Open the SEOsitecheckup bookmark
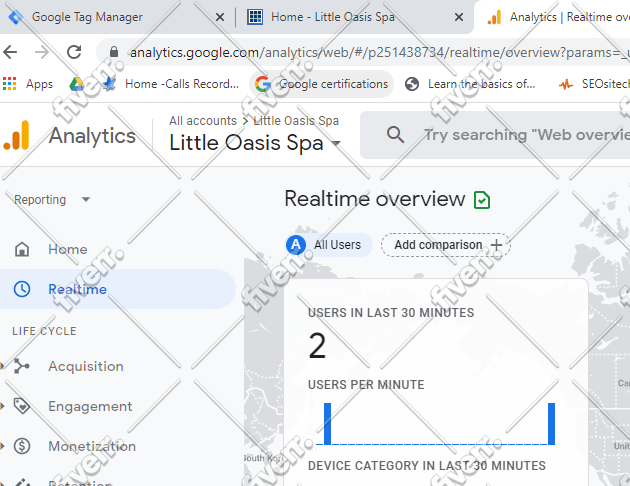Image resolution: width=630 pixels, height=486 pixels. [594, 84]
